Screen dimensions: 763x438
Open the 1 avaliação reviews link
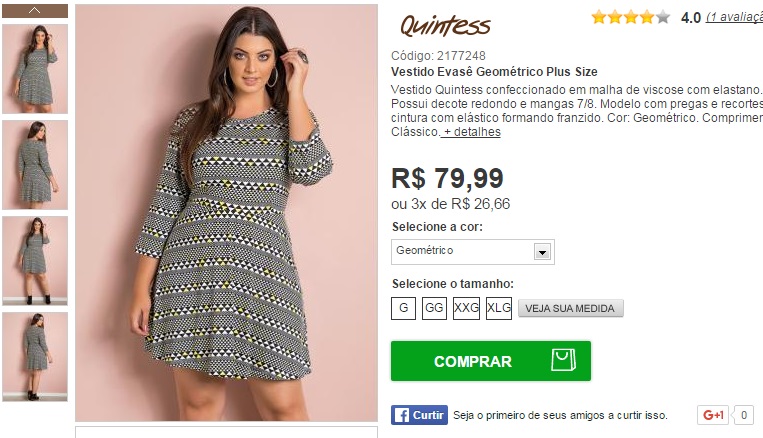point(734,18)
